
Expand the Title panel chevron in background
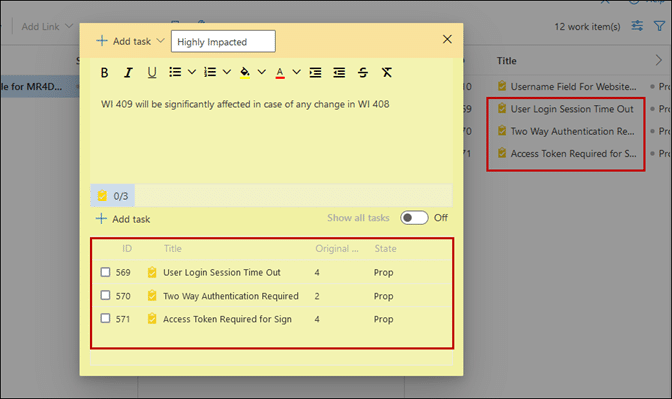[x=659, y=60]
